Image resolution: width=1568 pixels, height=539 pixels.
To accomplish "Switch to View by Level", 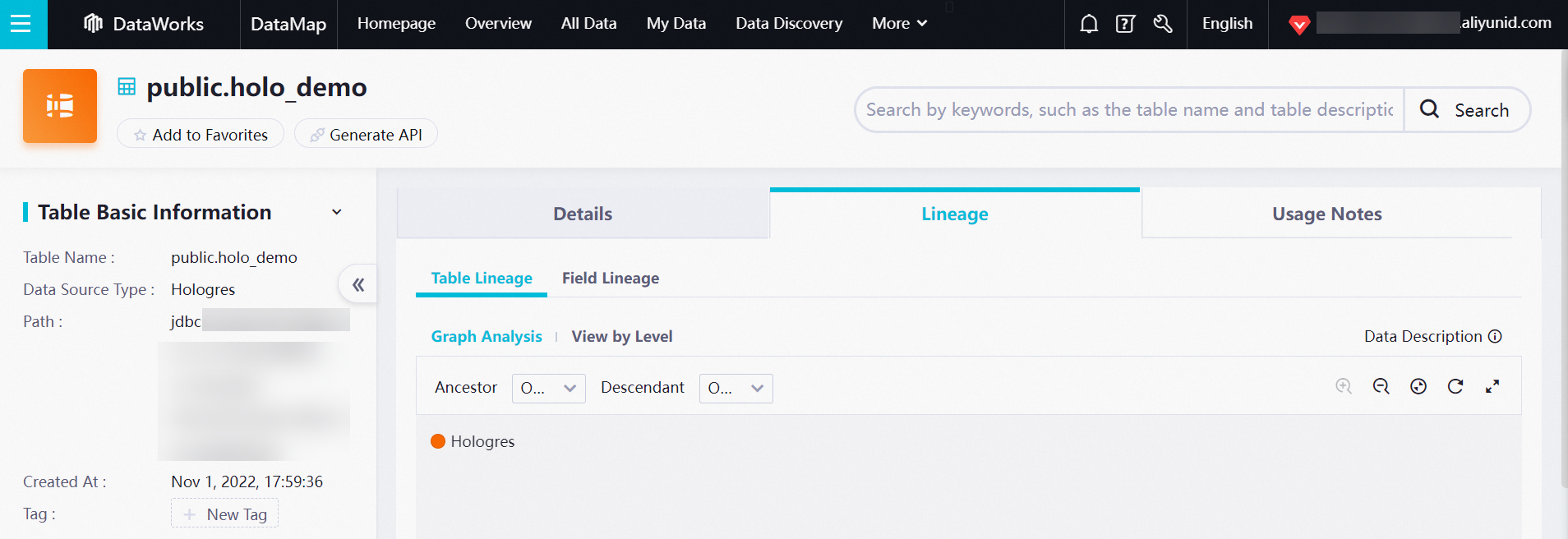I will pyautogui.click(x=622, y=336).
